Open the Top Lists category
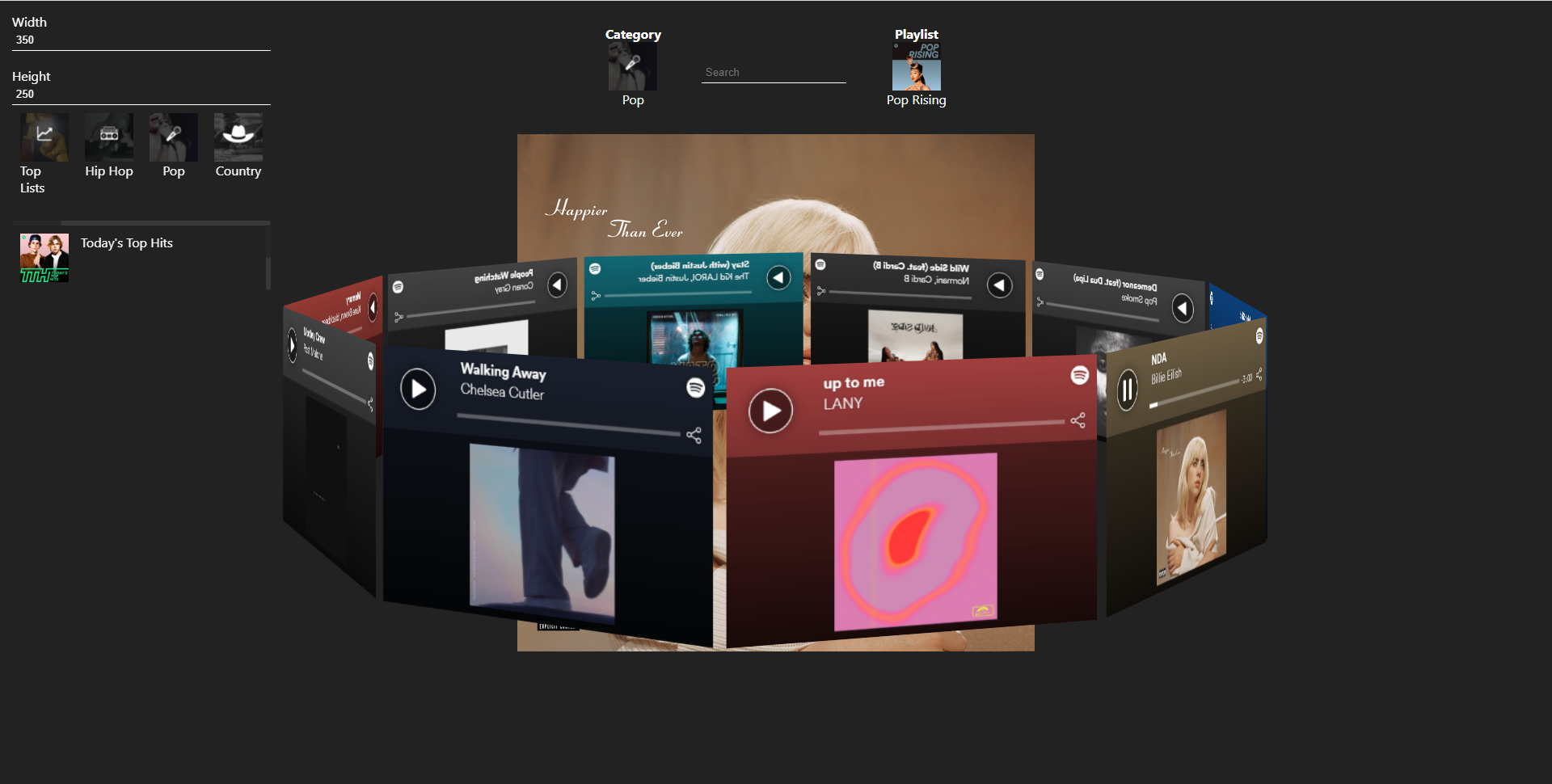 coord(44,137)
